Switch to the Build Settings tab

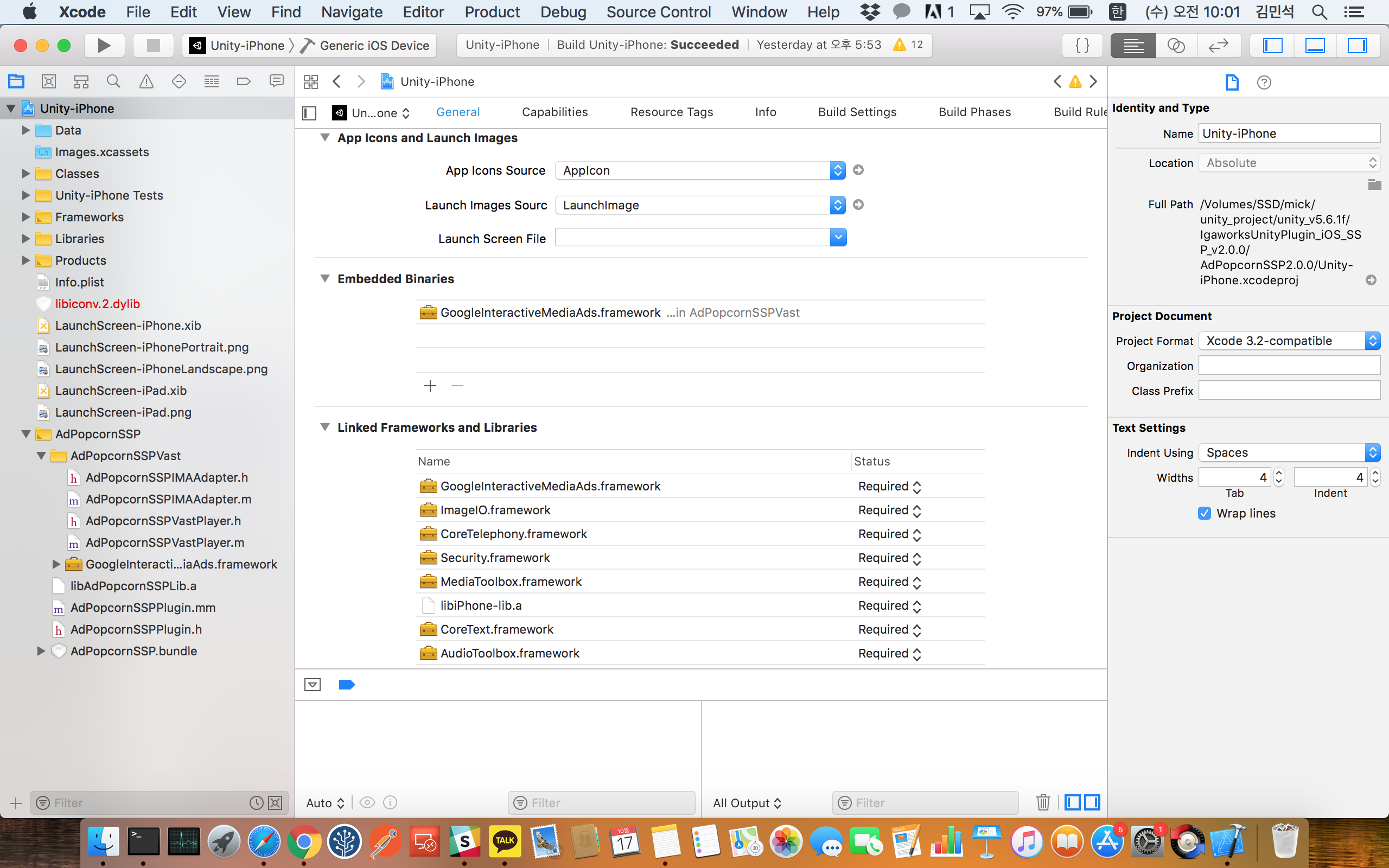pyautogui.click(x=857, y=112)
